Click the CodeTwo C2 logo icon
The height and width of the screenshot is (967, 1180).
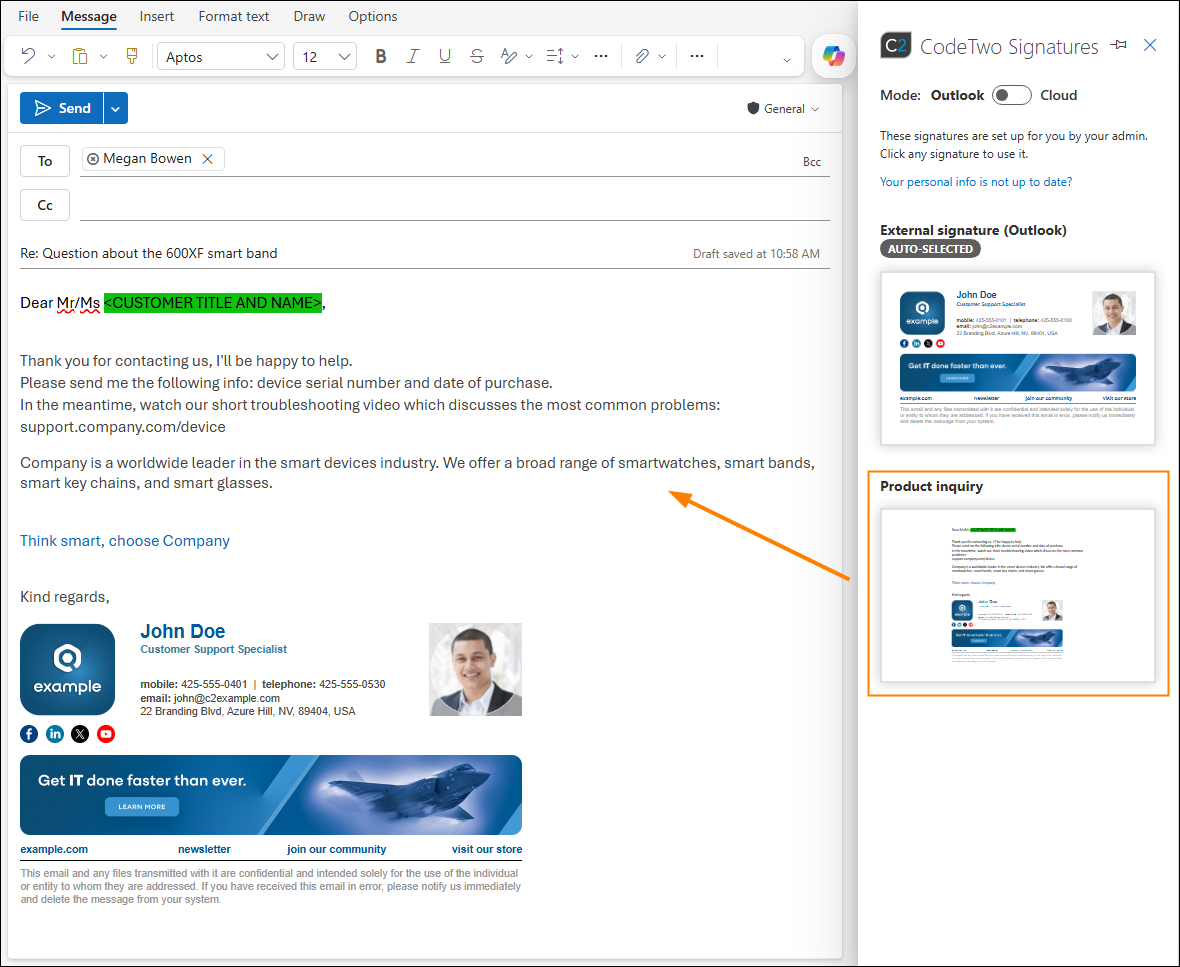click(896, 46)
